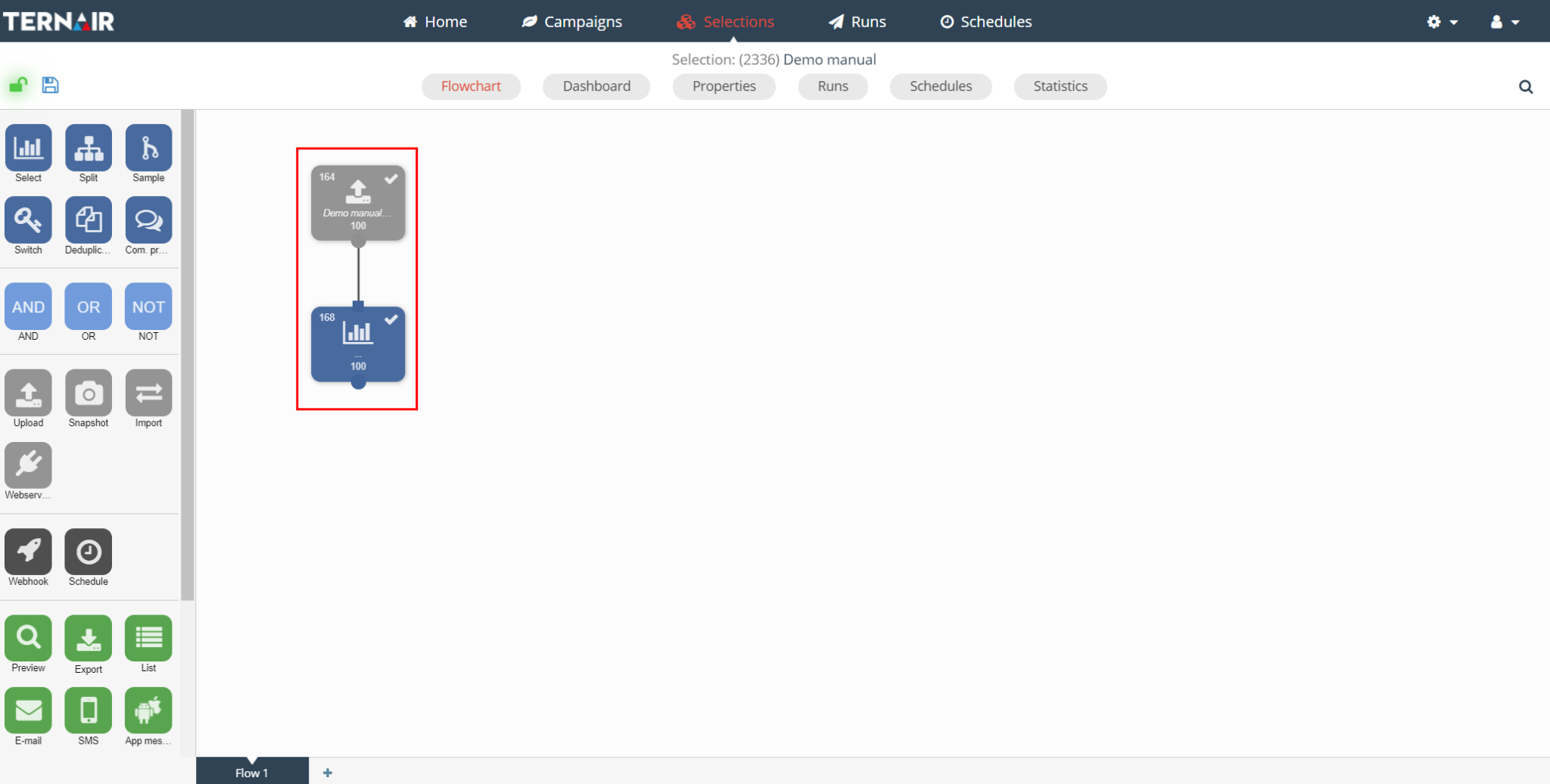Save the selection with the disk icon
1550x784 pixels.
point(50,85)
